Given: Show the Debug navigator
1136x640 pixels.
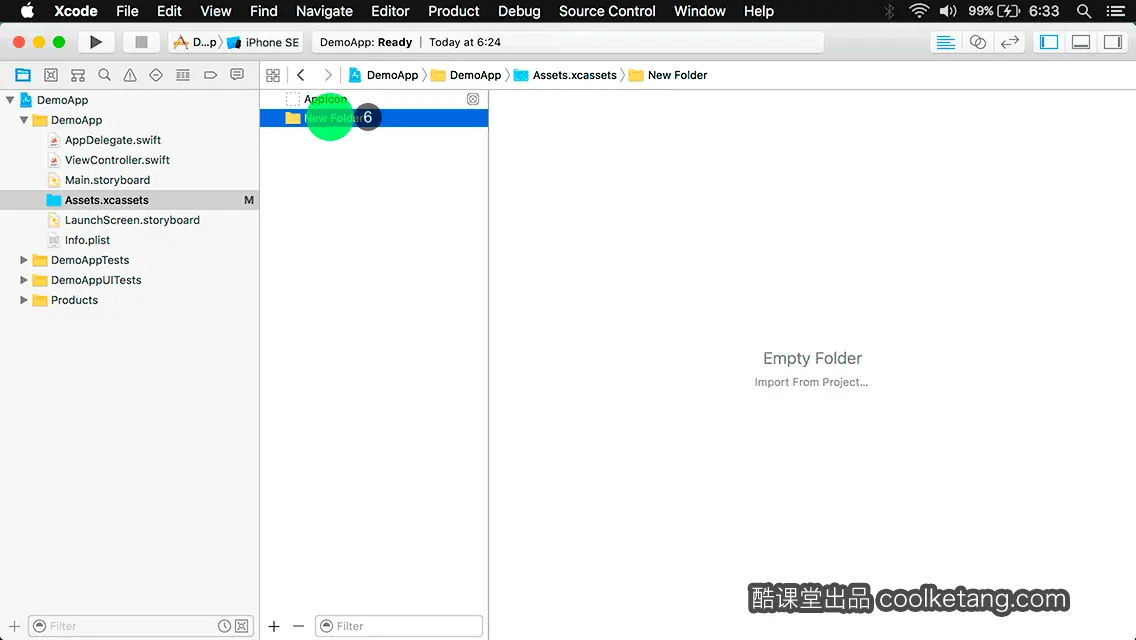Looking at the screenshot, I should coord(183,75).
